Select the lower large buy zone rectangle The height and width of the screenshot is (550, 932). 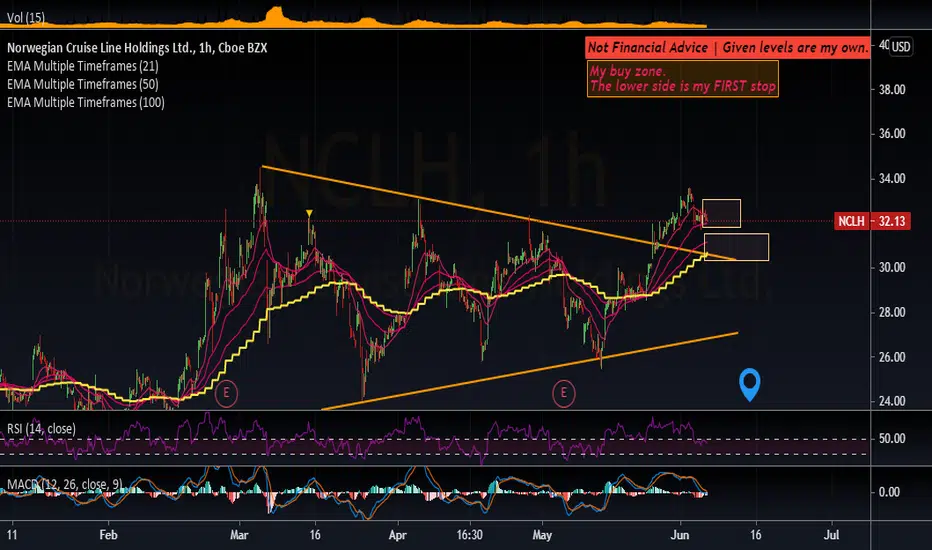click(736, 247)
